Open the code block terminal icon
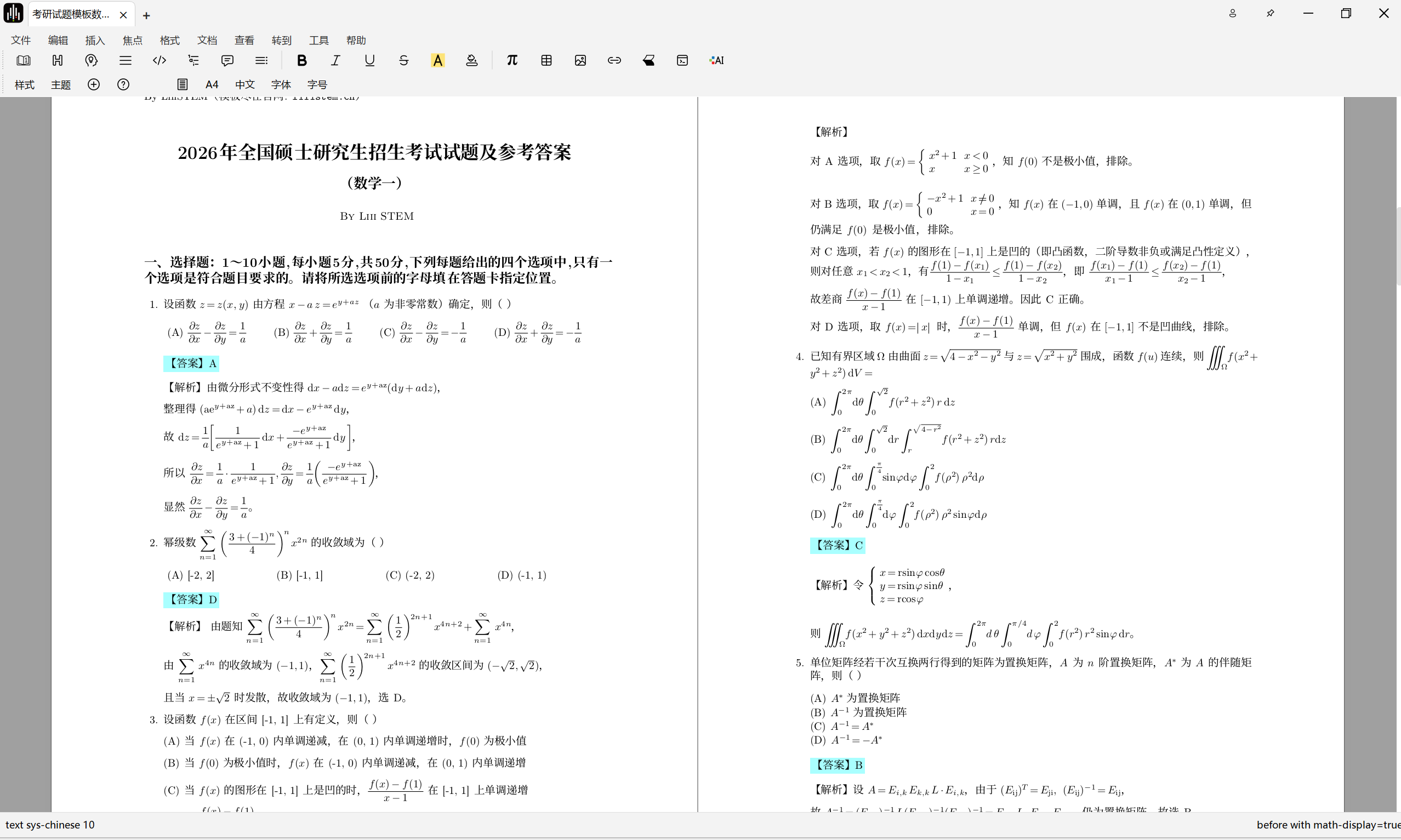 tap(682, 60)
